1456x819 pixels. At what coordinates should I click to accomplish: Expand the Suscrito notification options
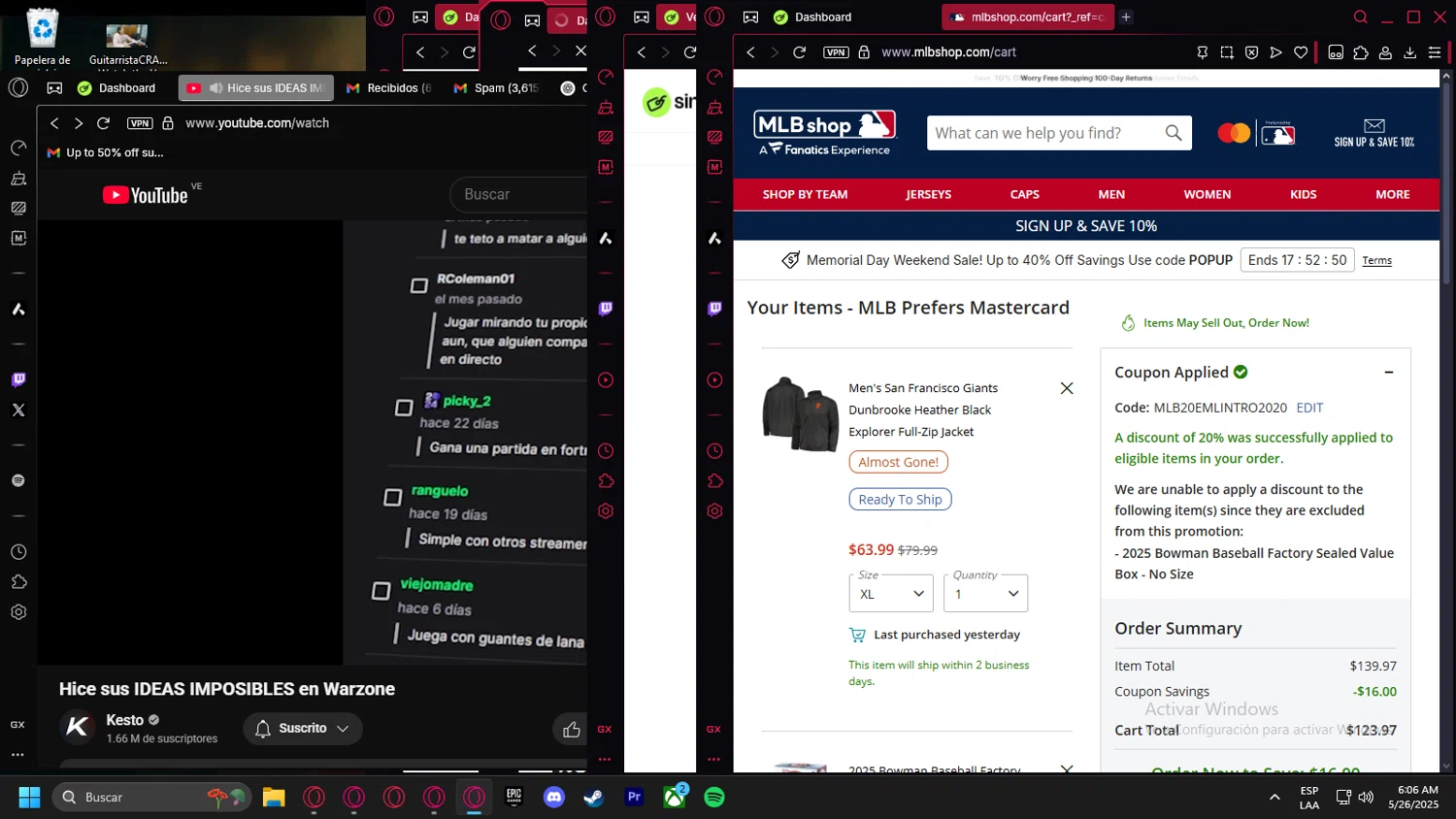click(x=343, y=729)
